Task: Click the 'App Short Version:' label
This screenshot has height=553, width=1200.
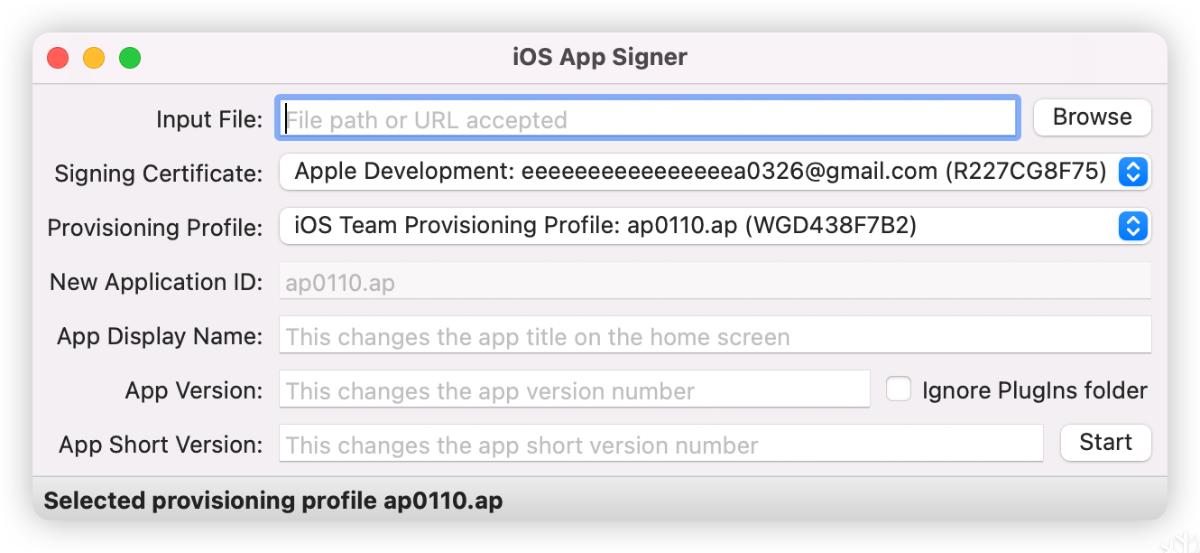Action: tap(161, 444)
